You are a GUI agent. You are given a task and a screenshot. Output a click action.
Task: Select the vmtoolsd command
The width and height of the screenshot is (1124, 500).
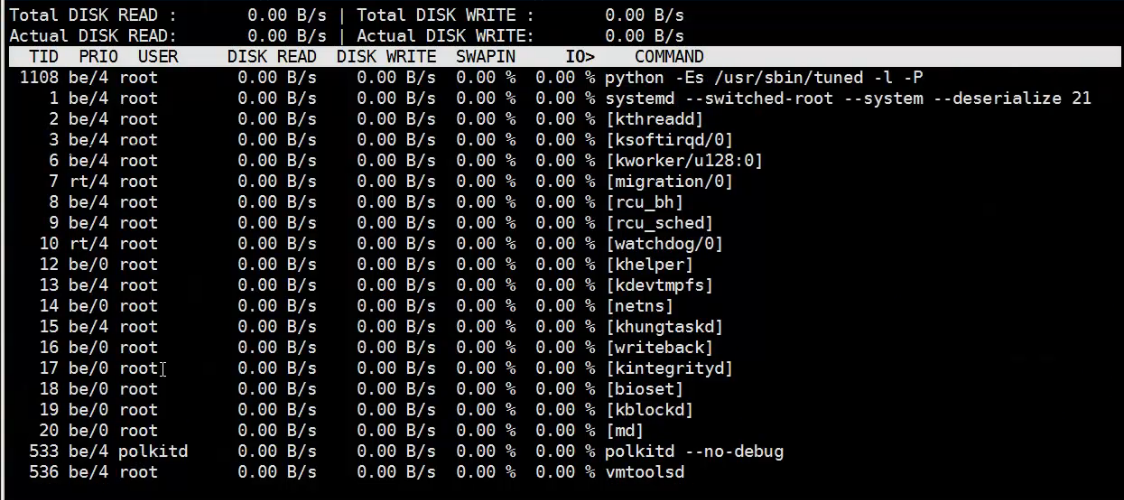tap(644, 472)
